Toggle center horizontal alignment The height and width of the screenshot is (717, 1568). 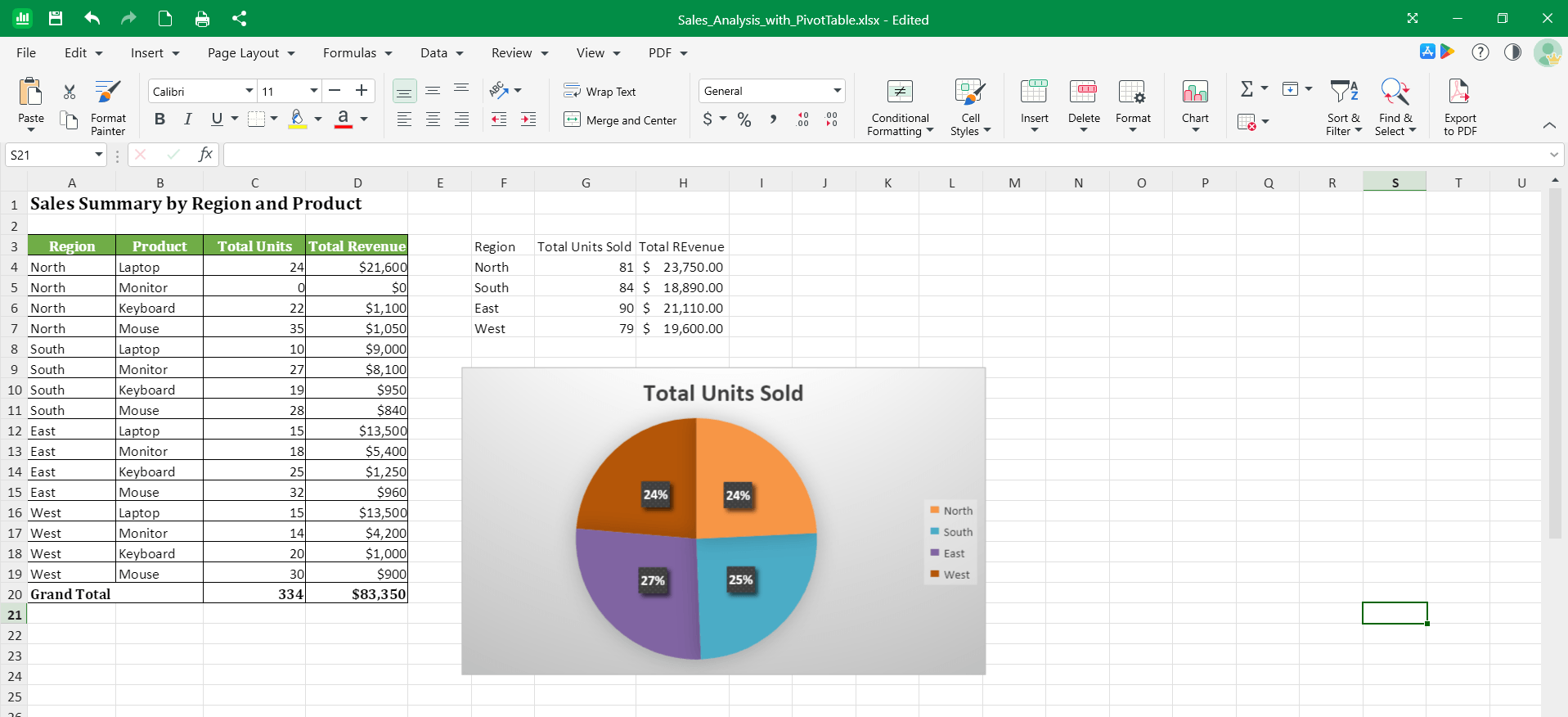click(433, 120)
